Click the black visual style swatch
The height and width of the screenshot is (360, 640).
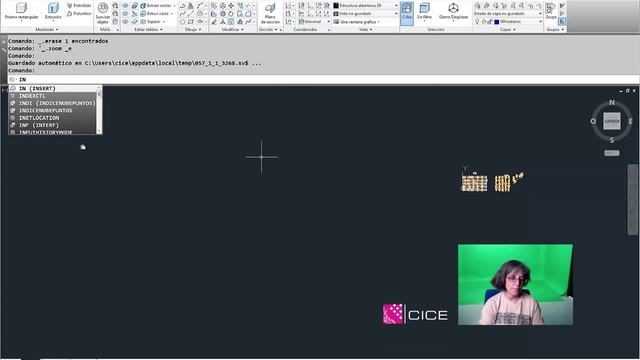click(x=336, y=6)
